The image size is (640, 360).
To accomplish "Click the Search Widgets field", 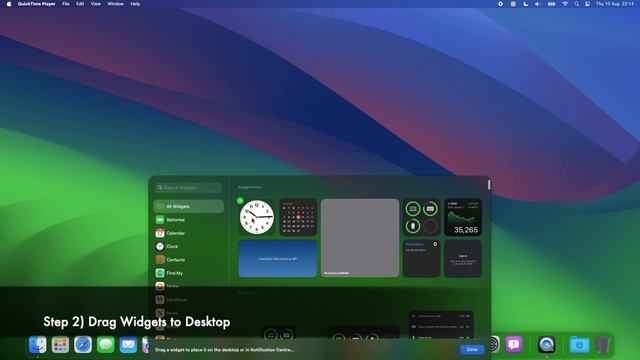I will click(189, 188).
